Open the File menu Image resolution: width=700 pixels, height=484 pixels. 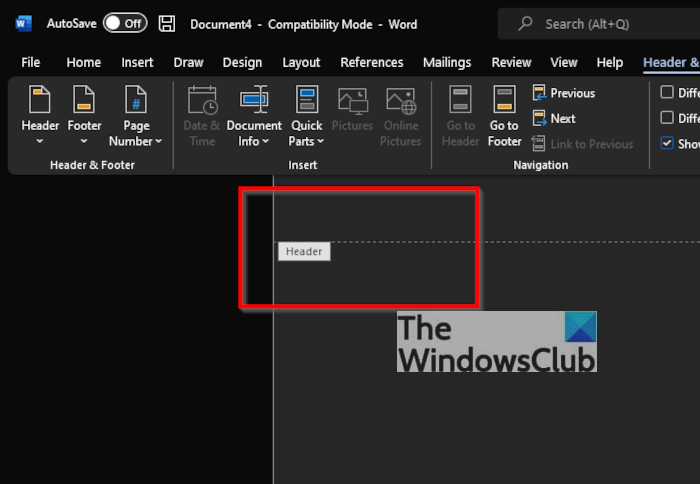coord(30,62)
